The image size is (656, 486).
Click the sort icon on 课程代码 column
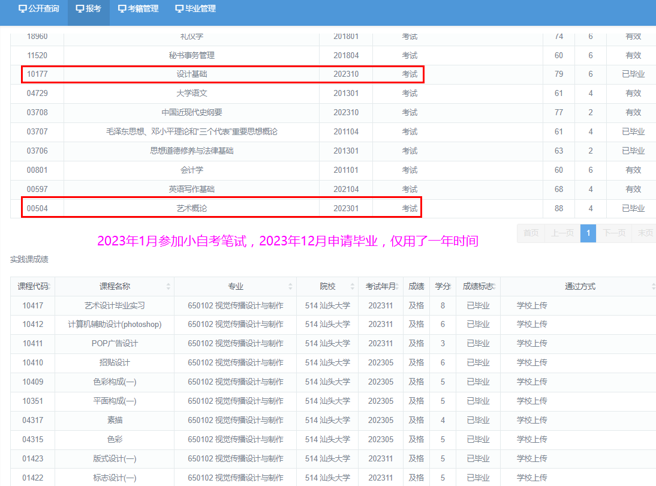53,286
